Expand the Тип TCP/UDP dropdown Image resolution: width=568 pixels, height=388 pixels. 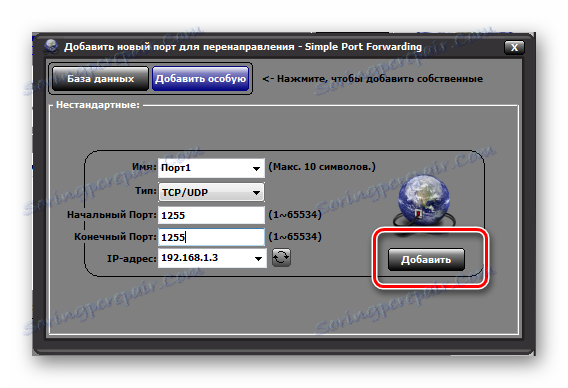click(211, 192)
